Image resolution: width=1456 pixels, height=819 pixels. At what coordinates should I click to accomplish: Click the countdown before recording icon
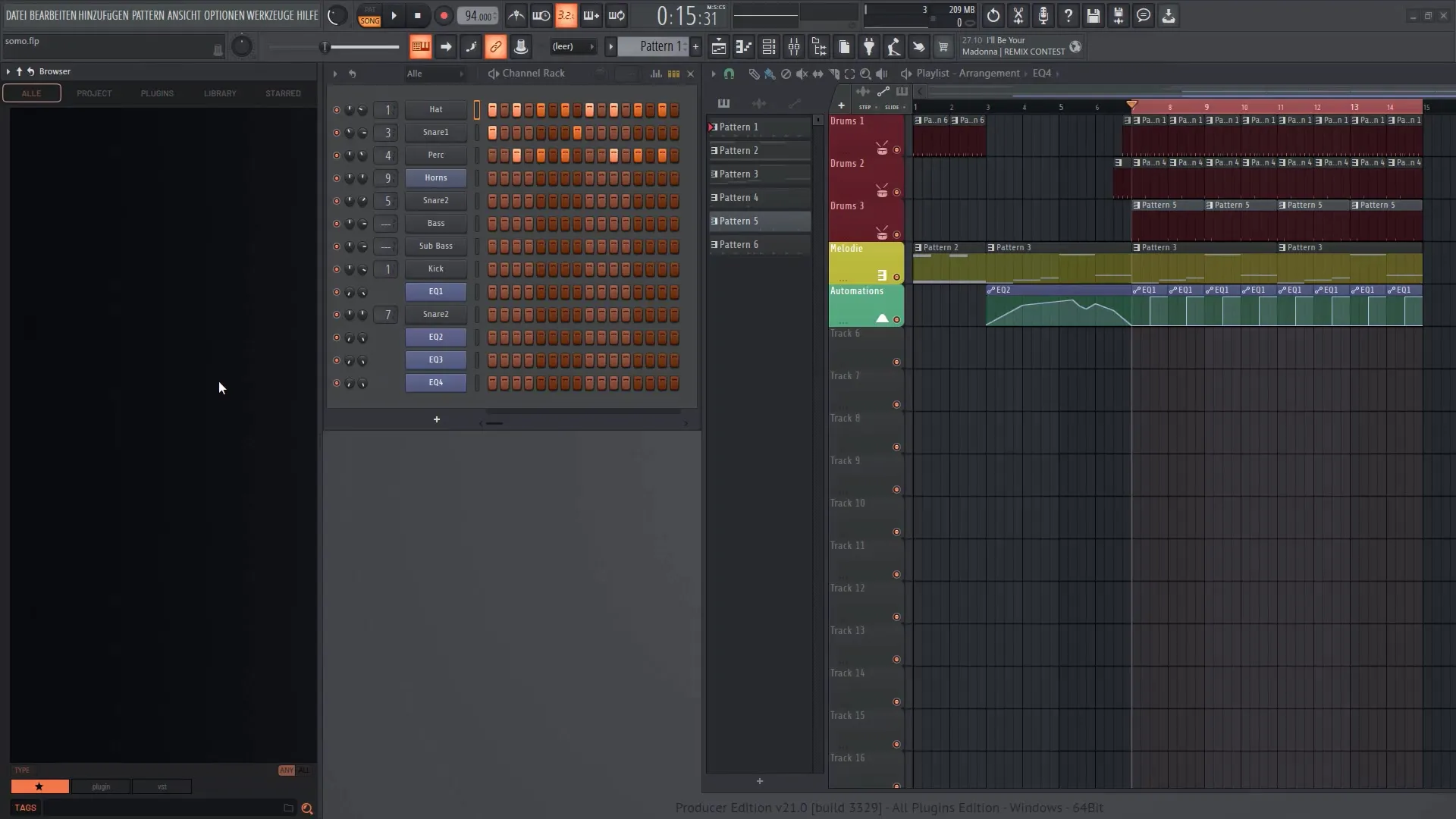click(566, 15)
